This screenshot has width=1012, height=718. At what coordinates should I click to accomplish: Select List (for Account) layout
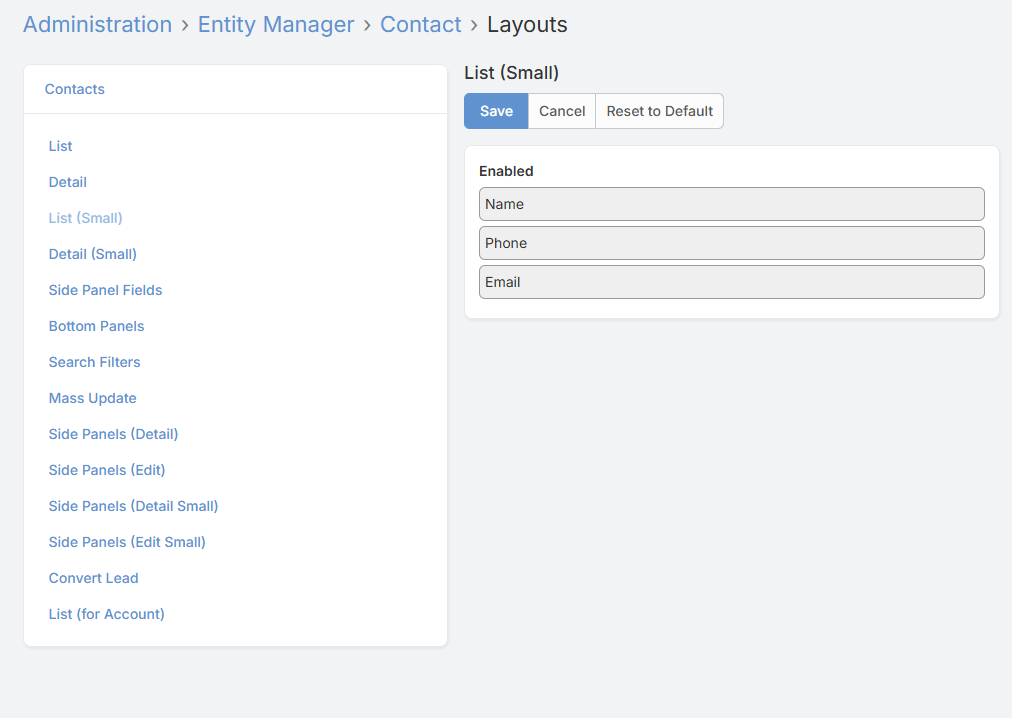click(x=106, y=614)
